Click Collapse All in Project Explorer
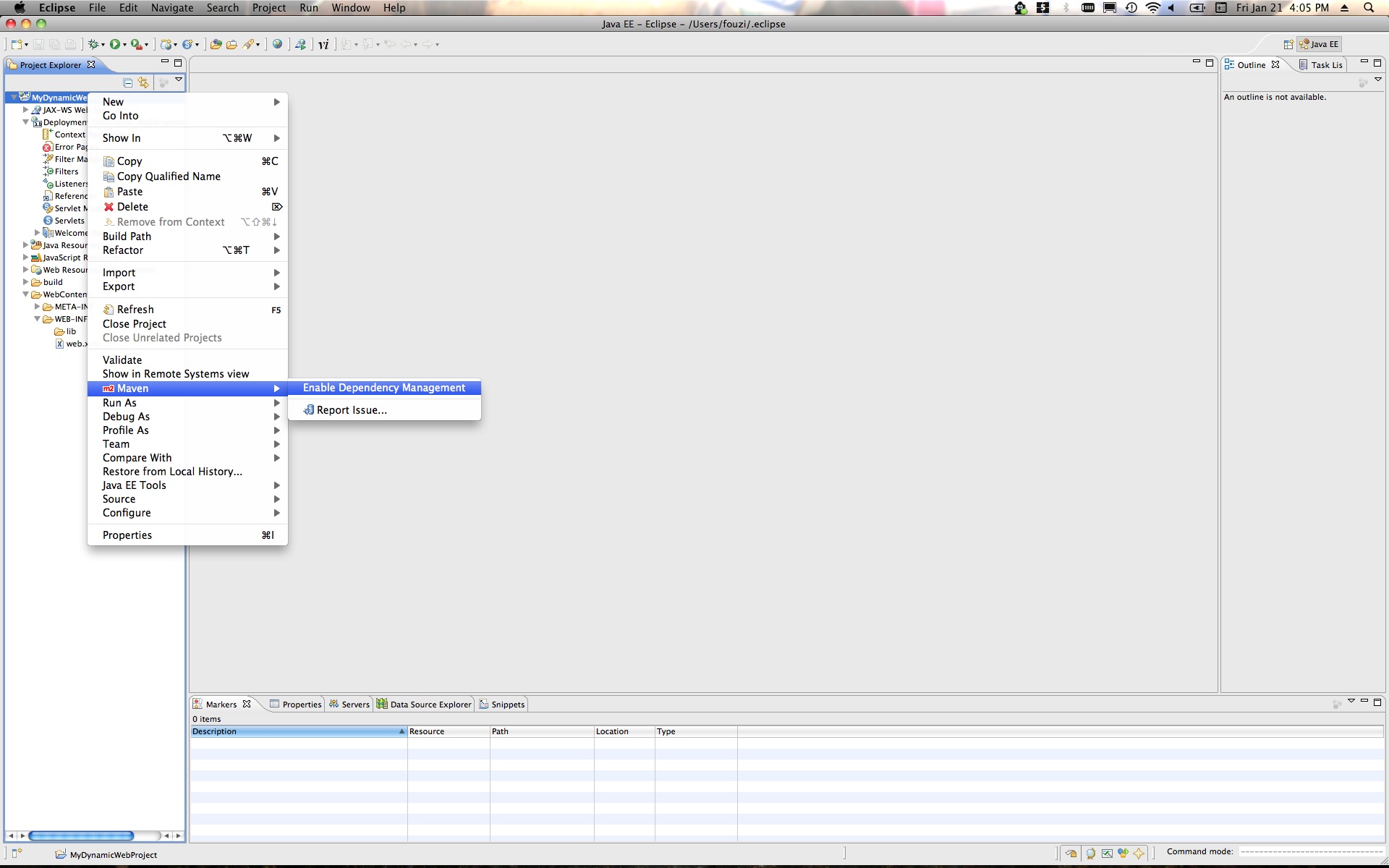Screen dimensions: 1389x868 (128, 82)
